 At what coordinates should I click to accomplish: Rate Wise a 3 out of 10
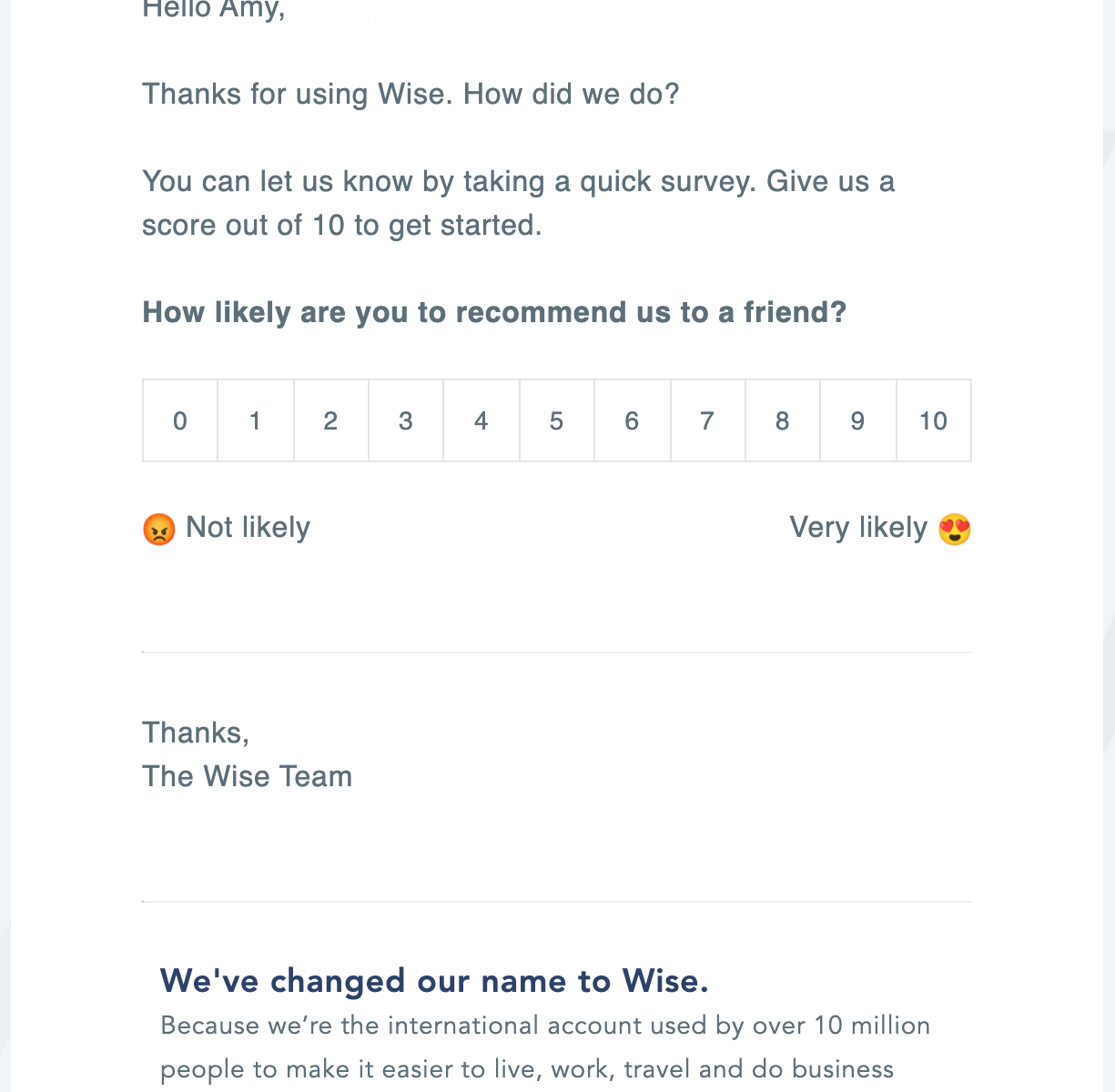[406, 420]
